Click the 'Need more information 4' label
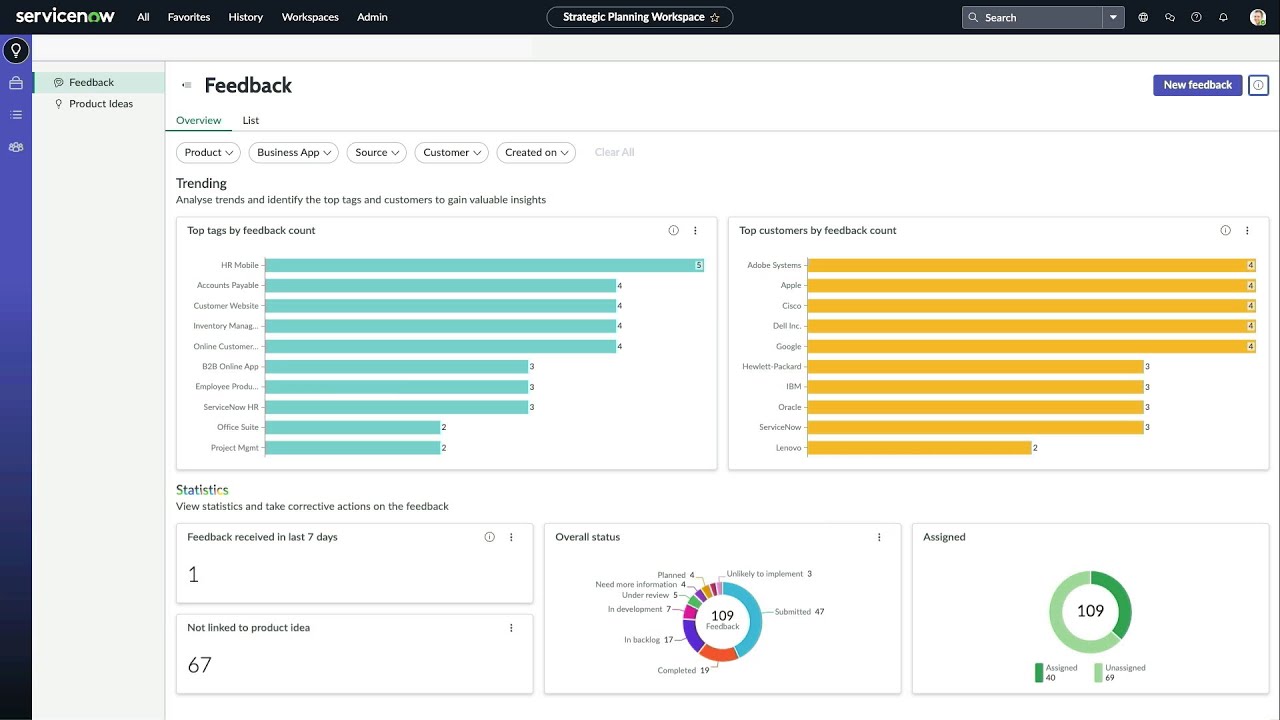Screen dimensions: 1280x720 tap(641, 585)
